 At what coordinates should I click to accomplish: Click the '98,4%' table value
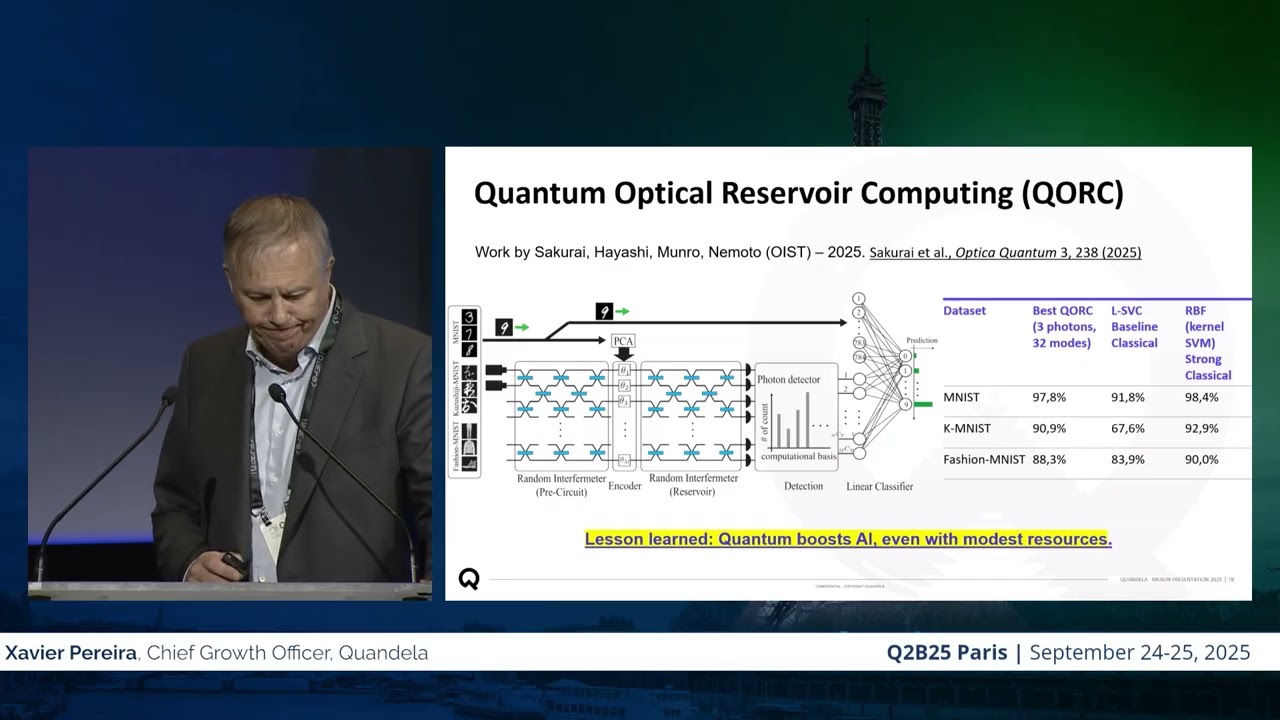pyautogui.click(x=1201, y=398)
